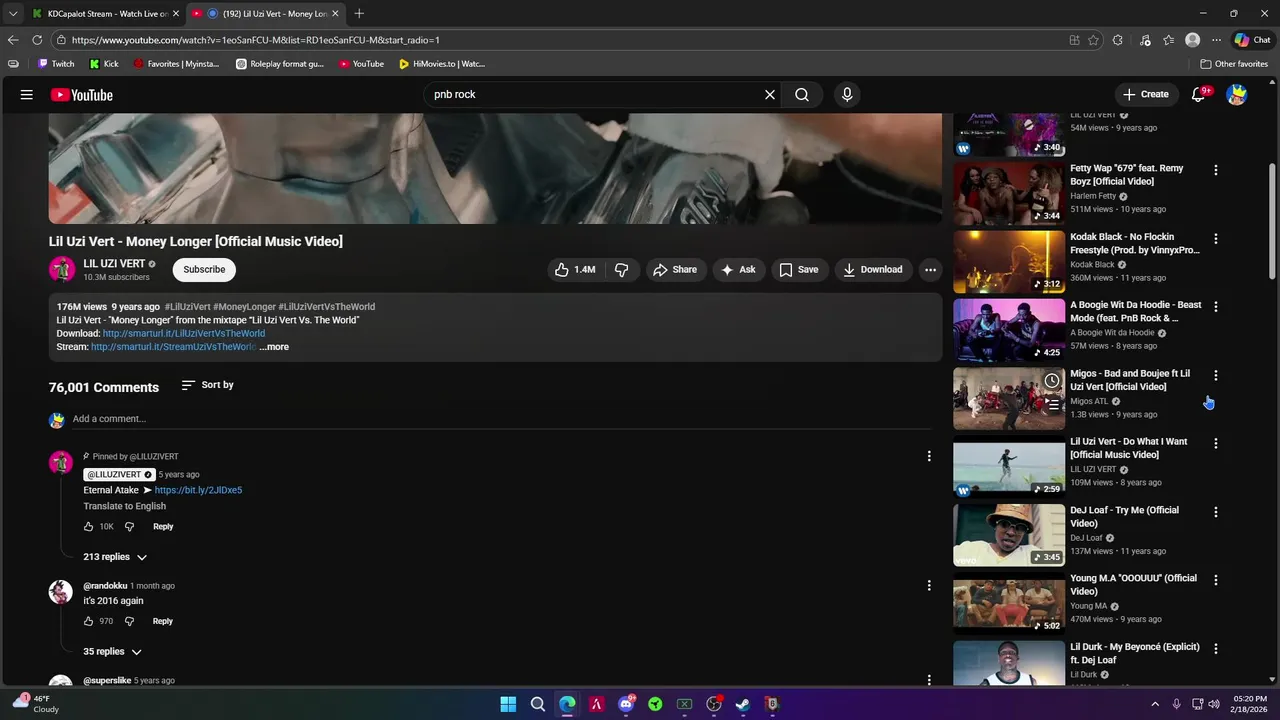Translate pinned comment to English
Image resolution: width=1280 pixels, height=720 pixels.
[124, 507]
